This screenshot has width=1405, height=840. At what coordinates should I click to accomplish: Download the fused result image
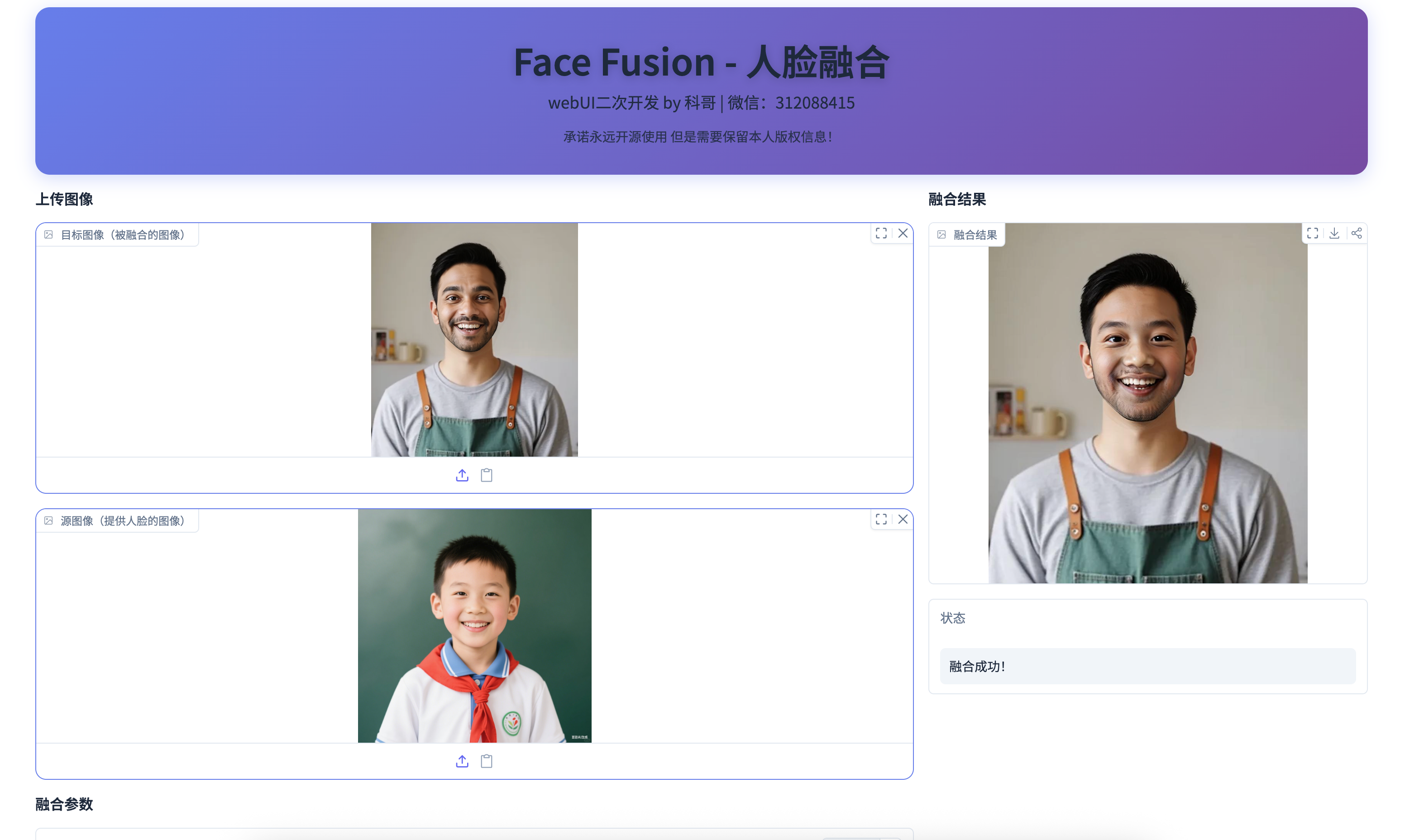1334,233
